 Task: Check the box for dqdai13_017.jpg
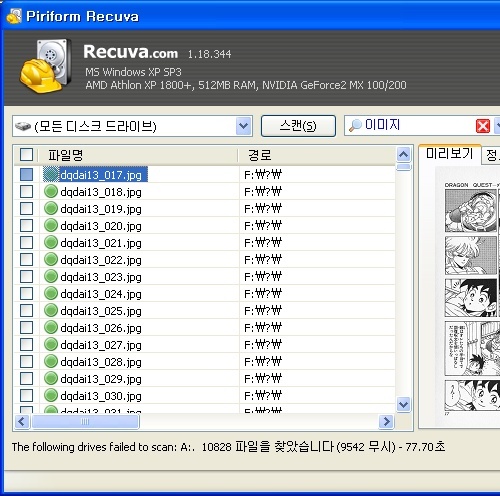pos(26,174)
